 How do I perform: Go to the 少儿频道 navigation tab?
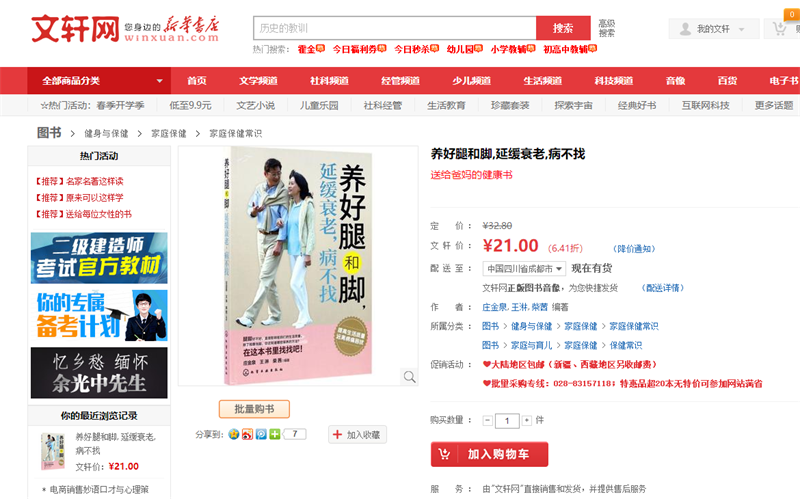tap(471, 81)
